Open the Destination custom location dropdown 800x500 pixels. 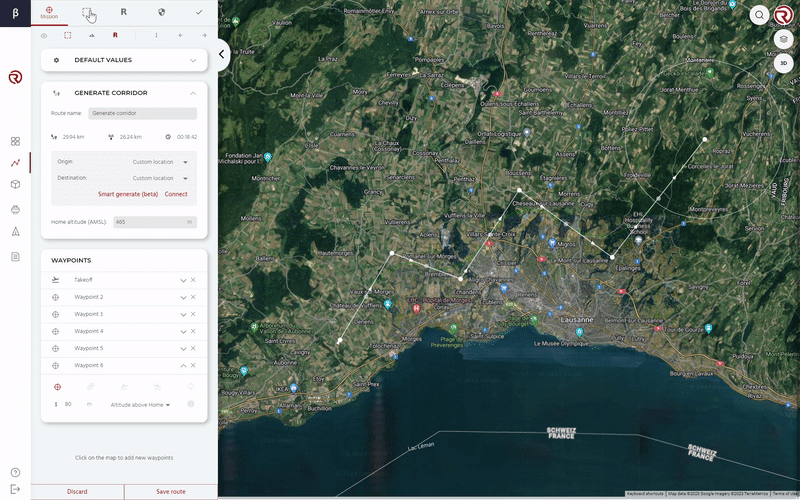click(160, 178)
